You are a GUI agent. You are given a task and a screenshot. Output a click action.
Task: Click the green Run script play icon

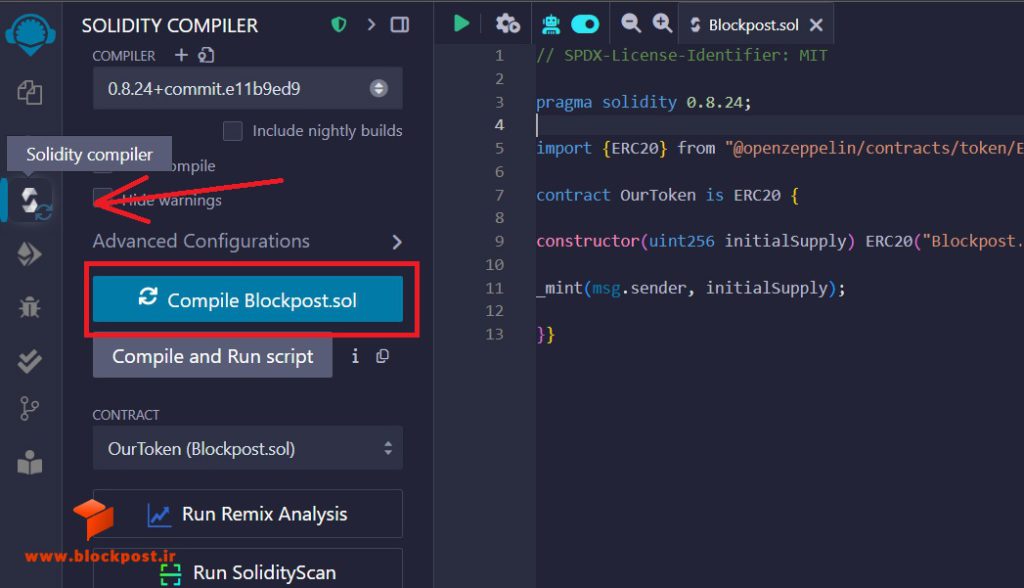pos(461,24)
